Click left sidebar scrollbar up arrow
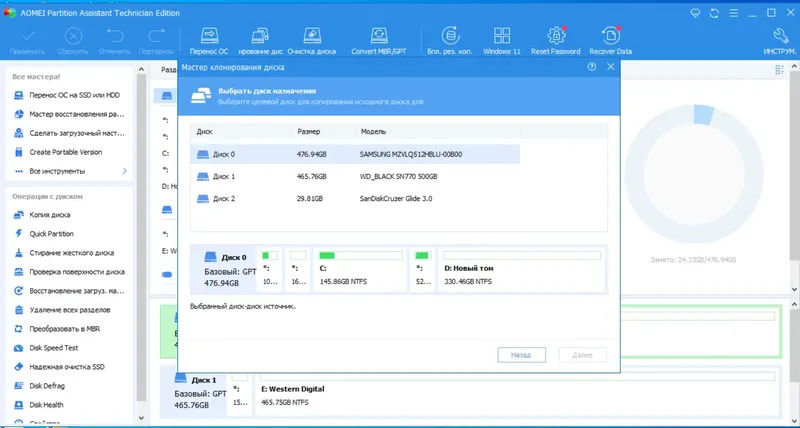The height and width of the screenshot is (428, 800). pos(141,69)
